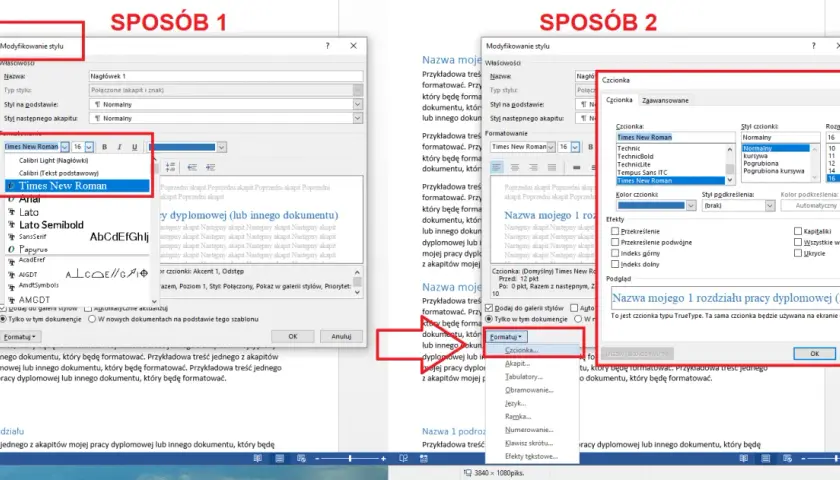Choose Tabulatory... from Formatuj menu
Image resolution: width=840 pixels, height=480 pixels.
click(523, 377)
